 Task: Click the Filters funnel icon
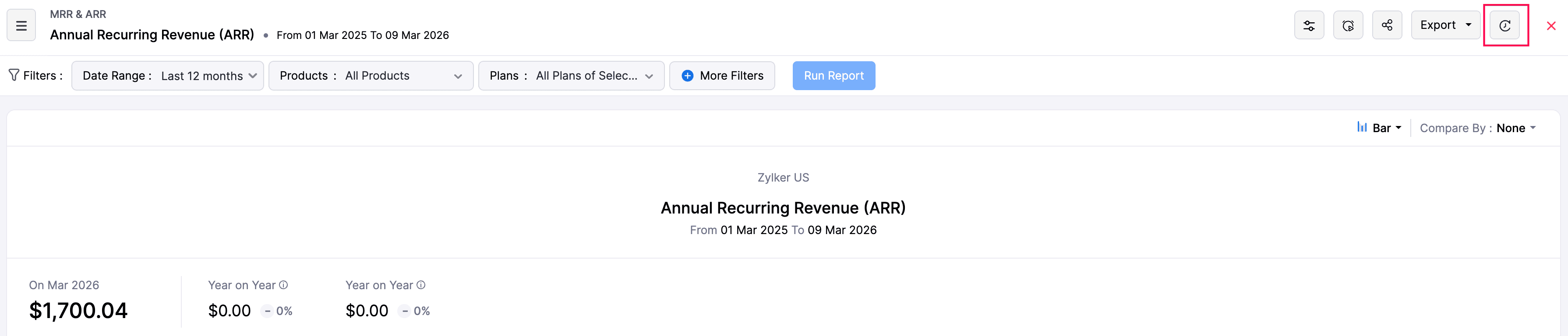(x=14, y=75)
